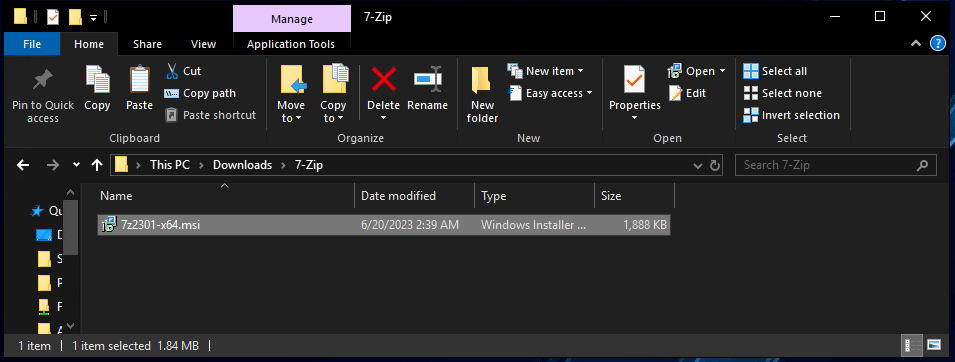Sort by the Size column
This screenshot has width=955, height=362.
click(634, 196)
